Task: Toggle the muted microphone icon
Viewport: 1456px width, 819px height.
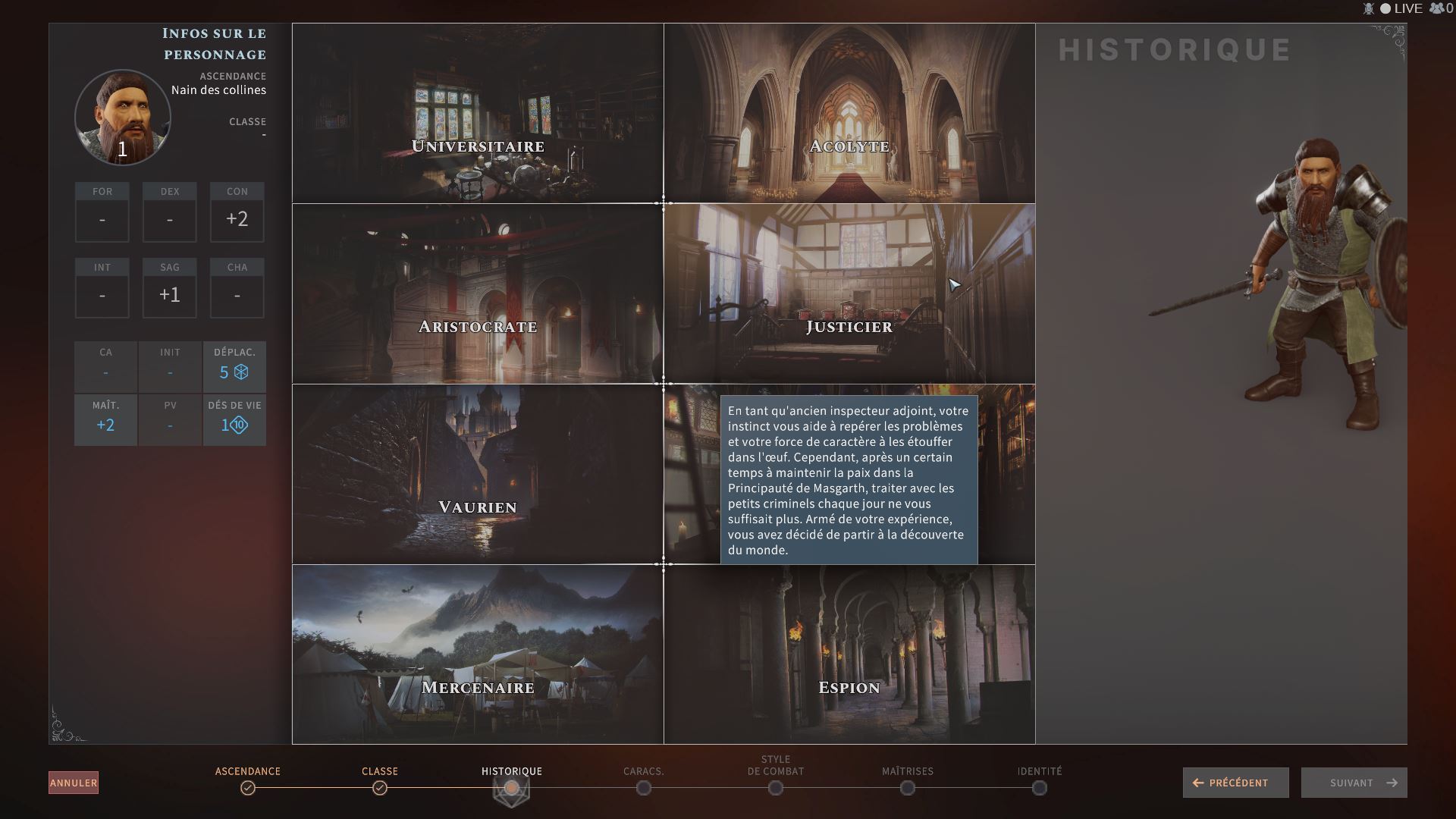Action: pyautogui.click(x=1369, y=8)
